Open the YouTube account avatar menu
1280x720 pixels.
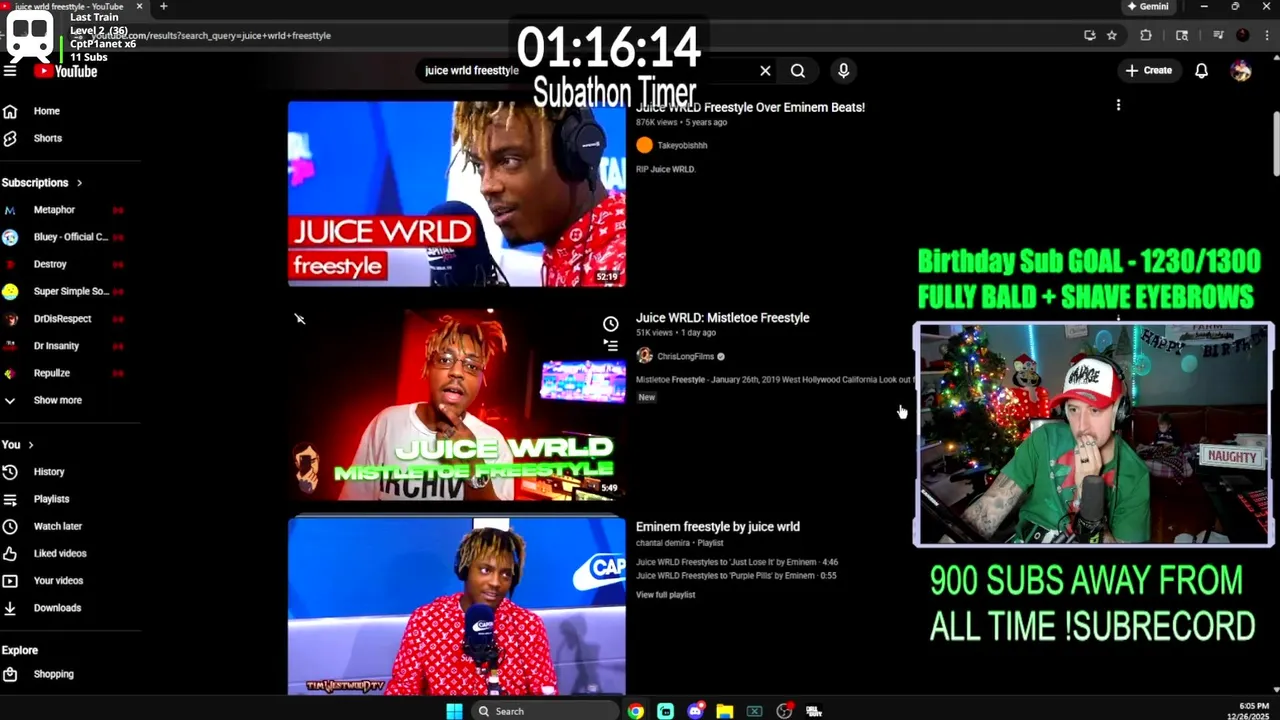coord(1241,71)
